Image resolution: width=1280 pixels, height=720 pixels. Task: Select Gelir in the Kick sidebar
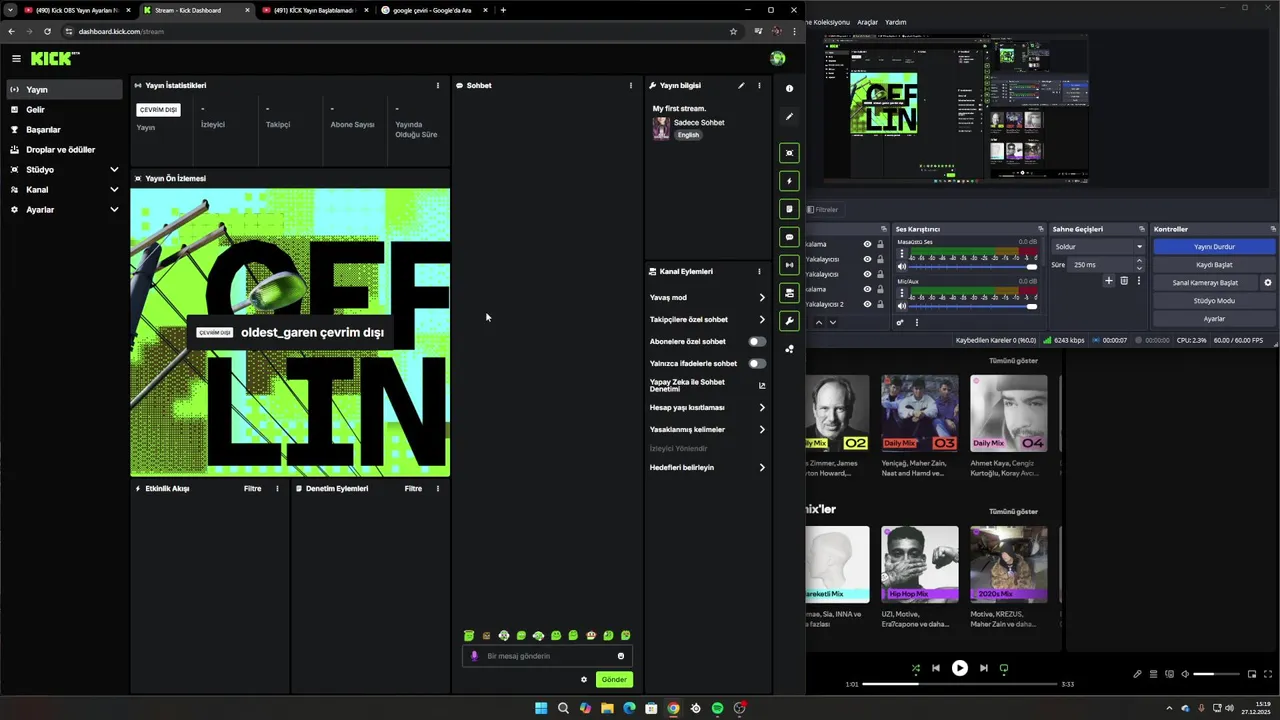click(64, 110)
